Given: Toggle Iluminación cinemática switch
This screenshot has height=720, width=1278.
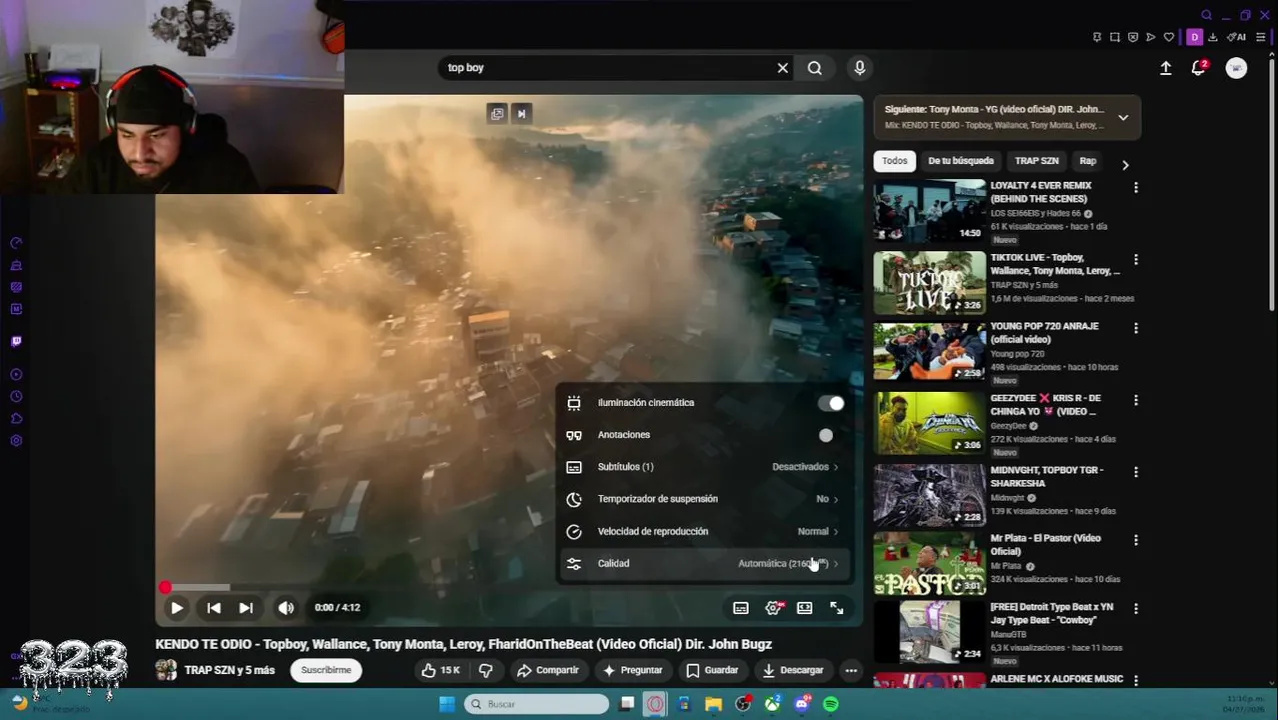Looking at the screenshot, I should [x=831, y=403].
